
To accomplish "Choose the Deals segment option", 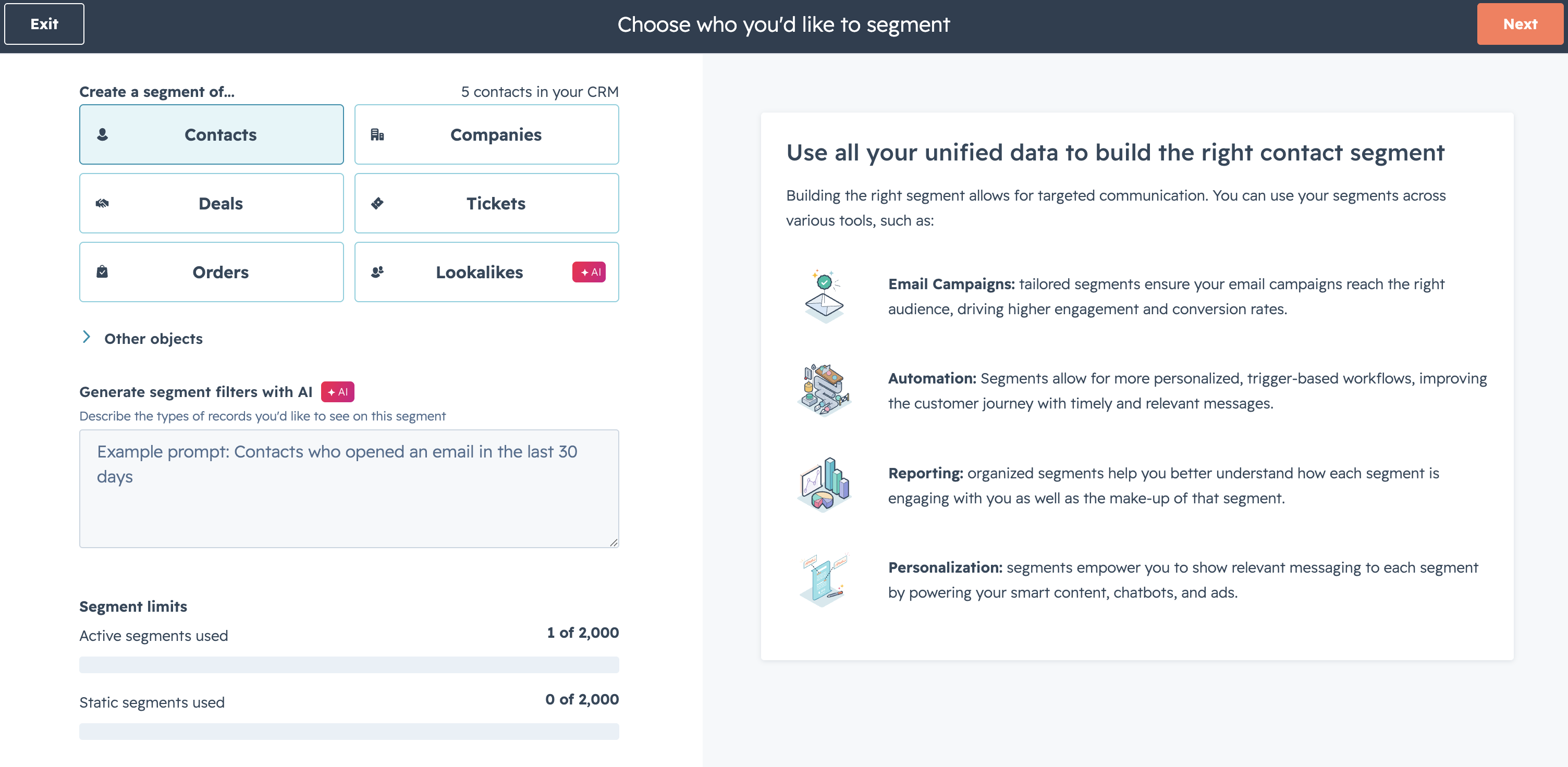I will 211,203.
